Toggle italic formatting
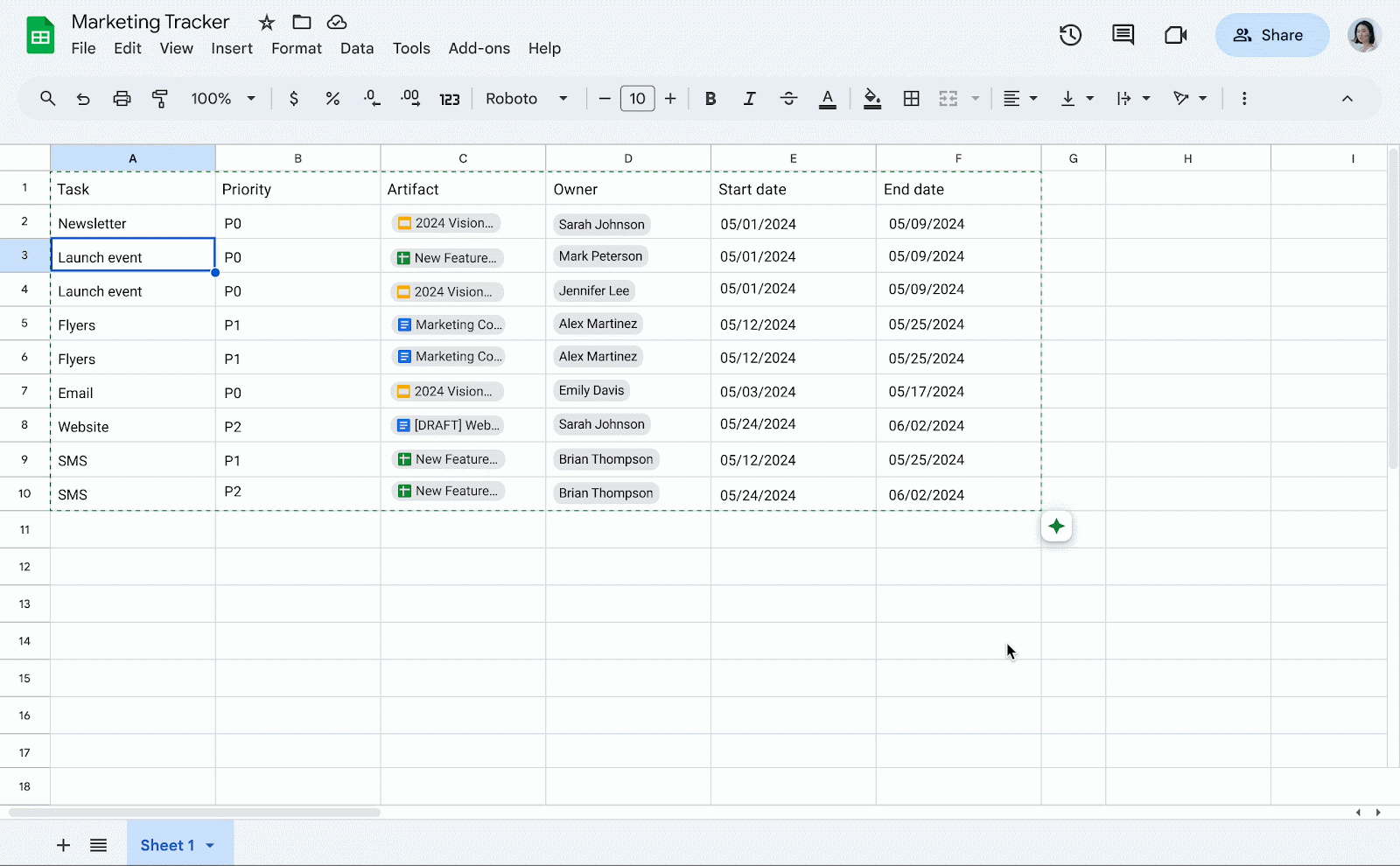The height and width of the screenshot is (866, 1400). pyautogui.click(x=749, y=98)
